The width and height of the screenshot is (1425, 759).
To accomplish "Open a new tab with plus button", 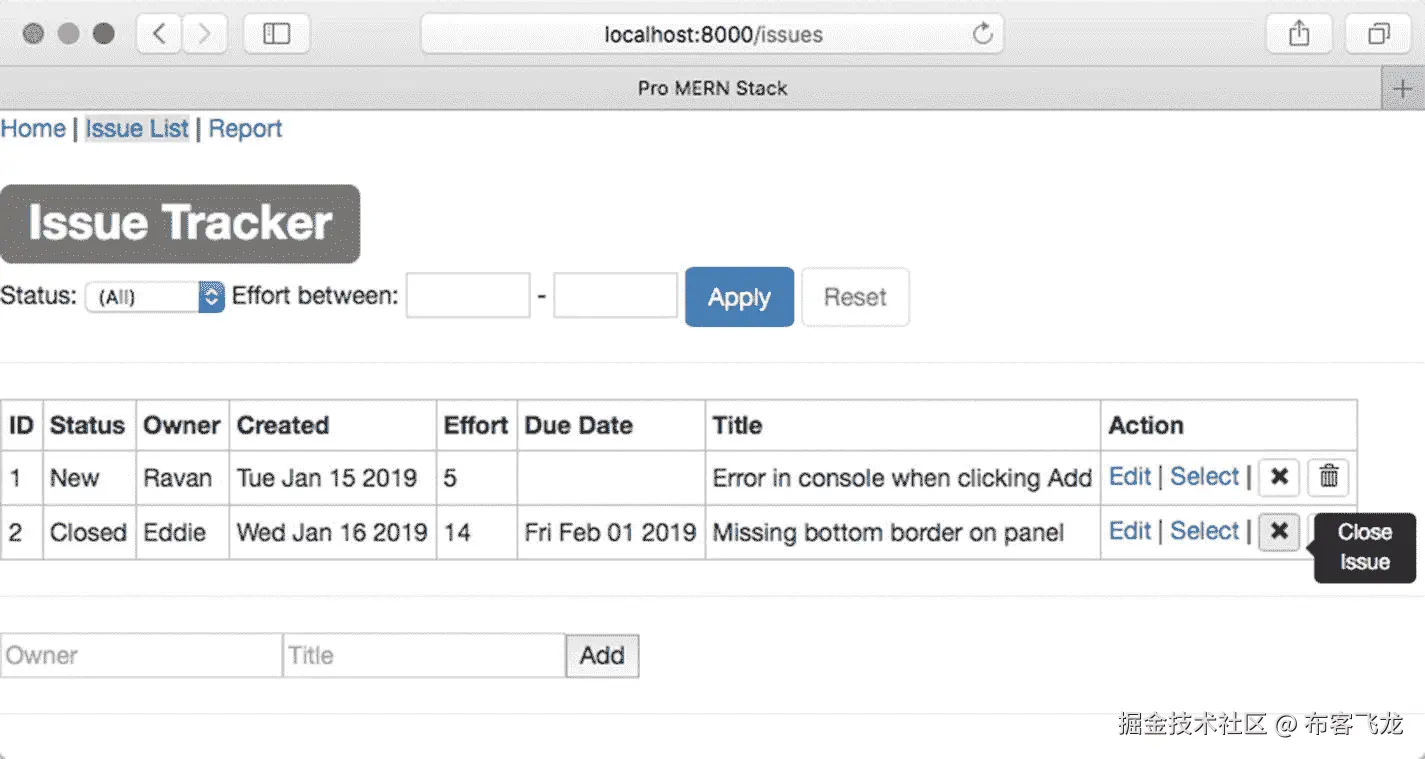I will coord(1402,89).
